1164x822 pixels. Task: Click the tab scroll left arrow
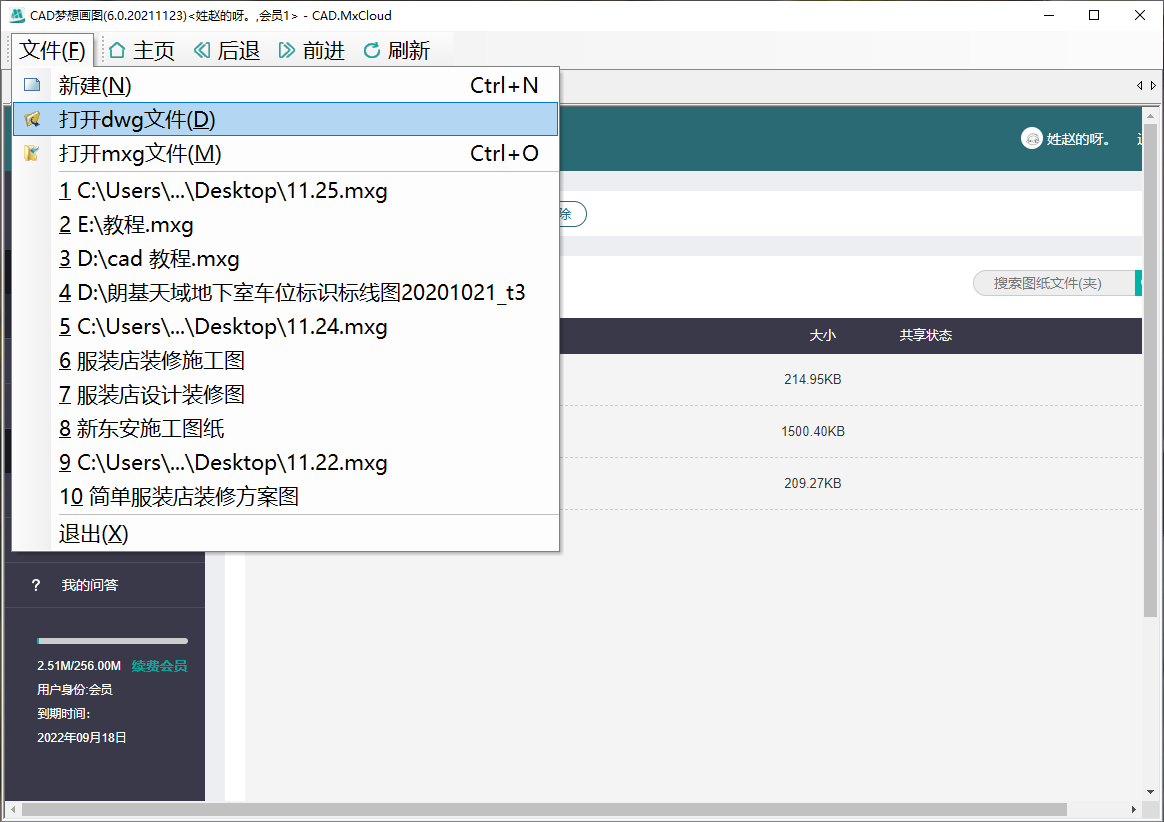click(x=1140, y=86)
